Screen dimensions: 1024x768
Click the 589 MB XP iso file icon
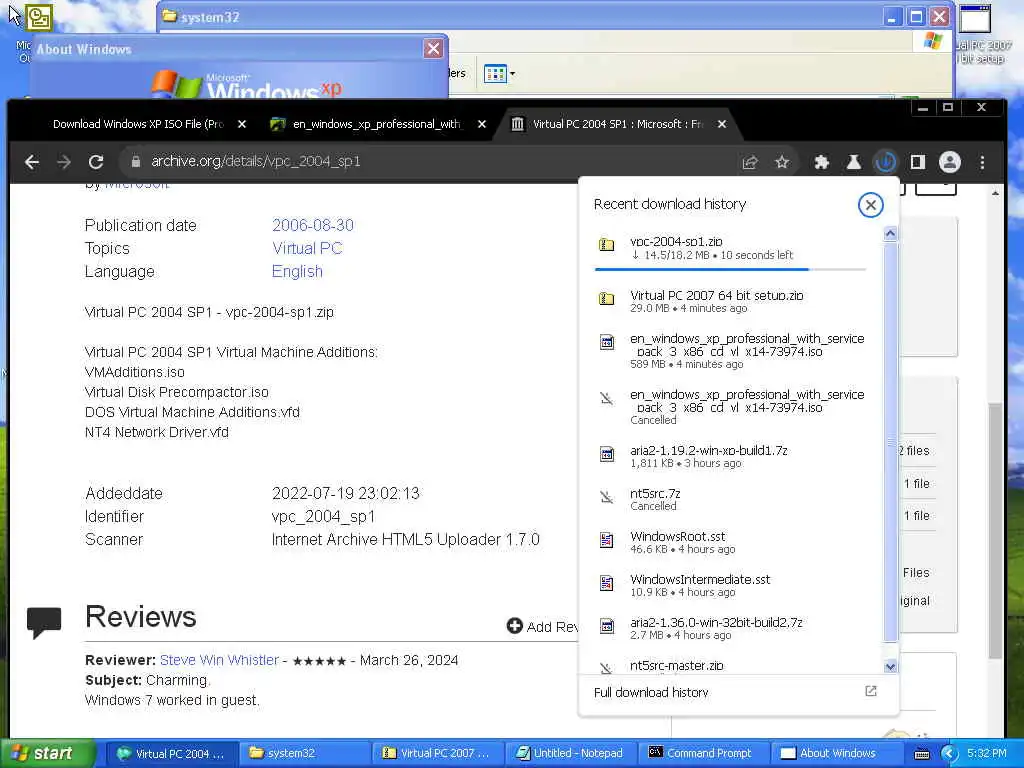607,342
